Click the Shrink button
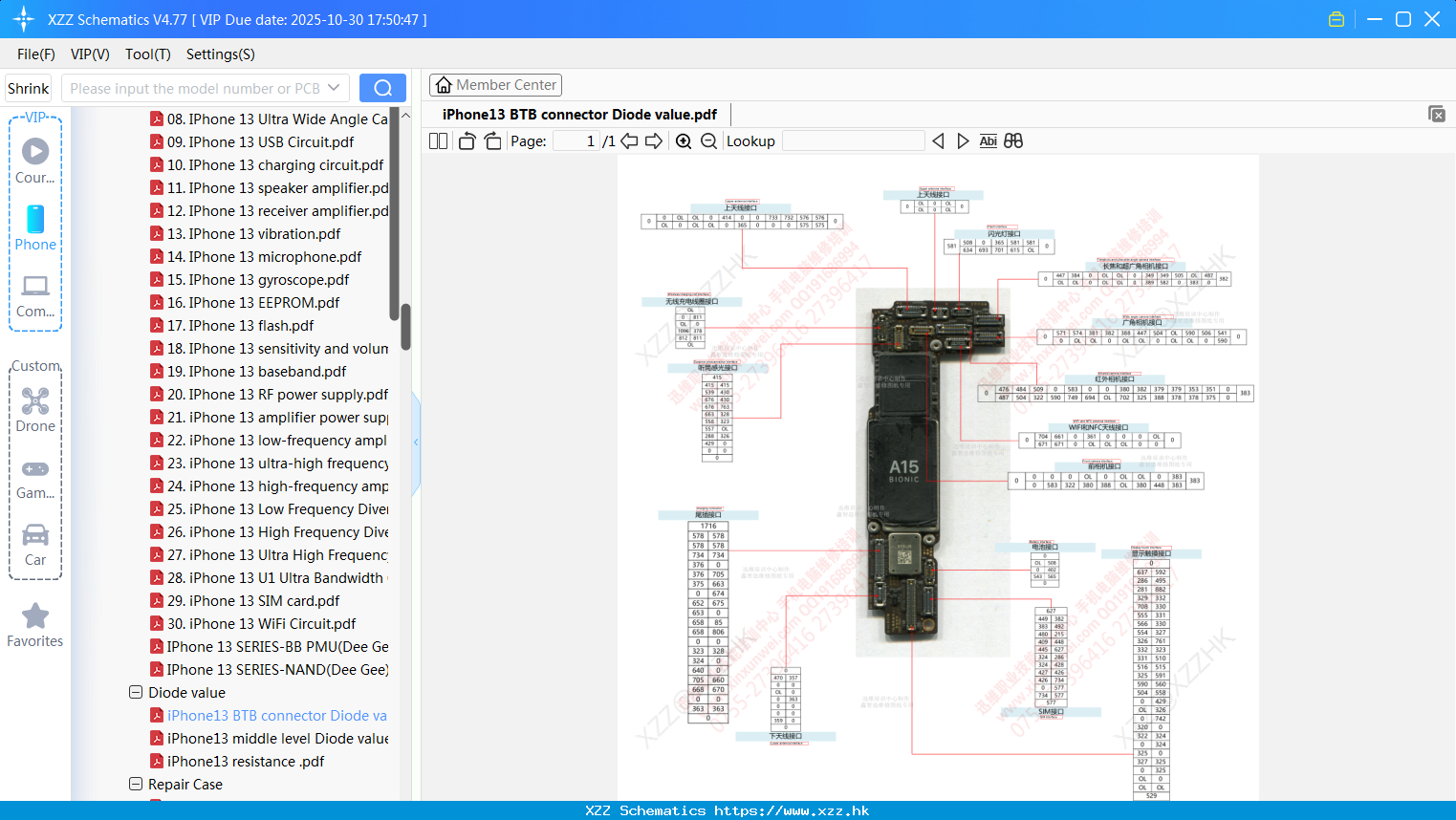1456x820 pixels. click(x=29, y=88)
